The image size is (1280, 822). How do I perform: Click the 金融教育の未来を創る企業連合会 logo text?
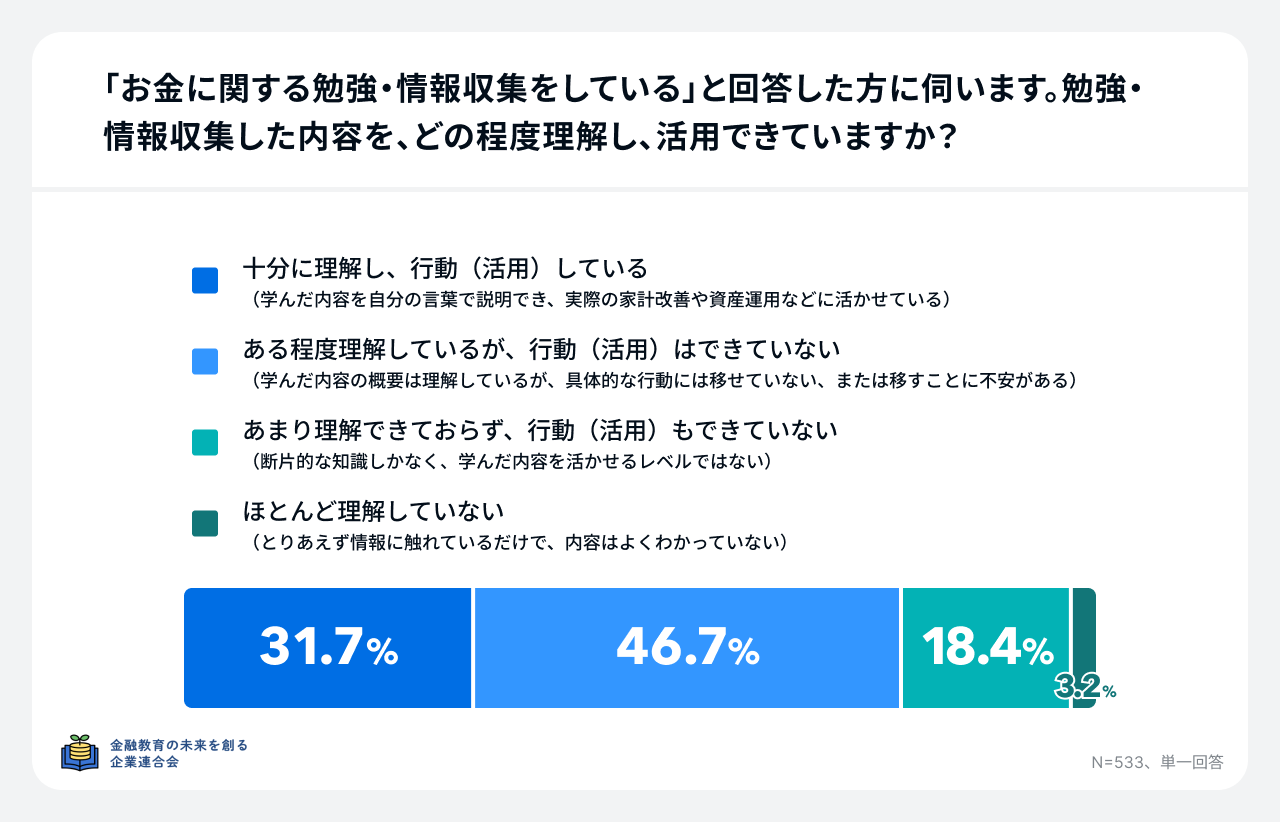click(179, 753)
